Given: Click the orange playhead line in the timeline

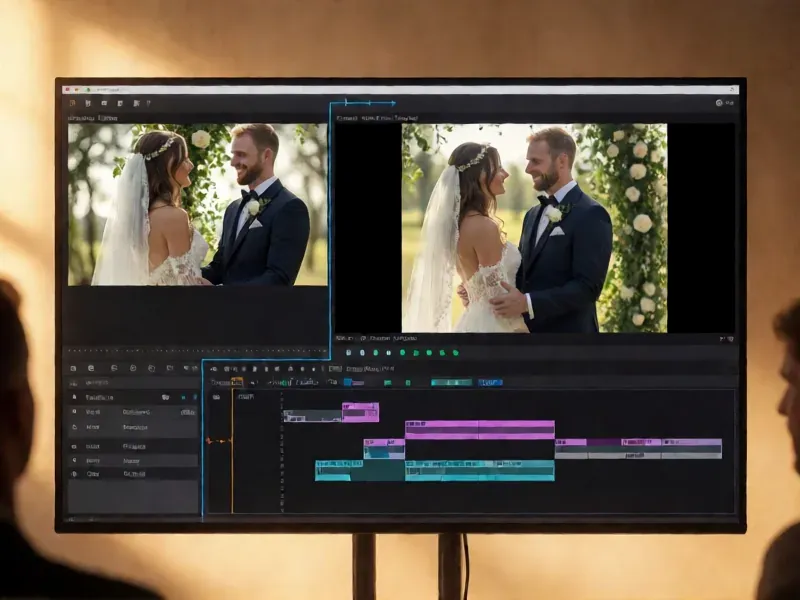Looking at the screenshot, I should coord(232,449).
